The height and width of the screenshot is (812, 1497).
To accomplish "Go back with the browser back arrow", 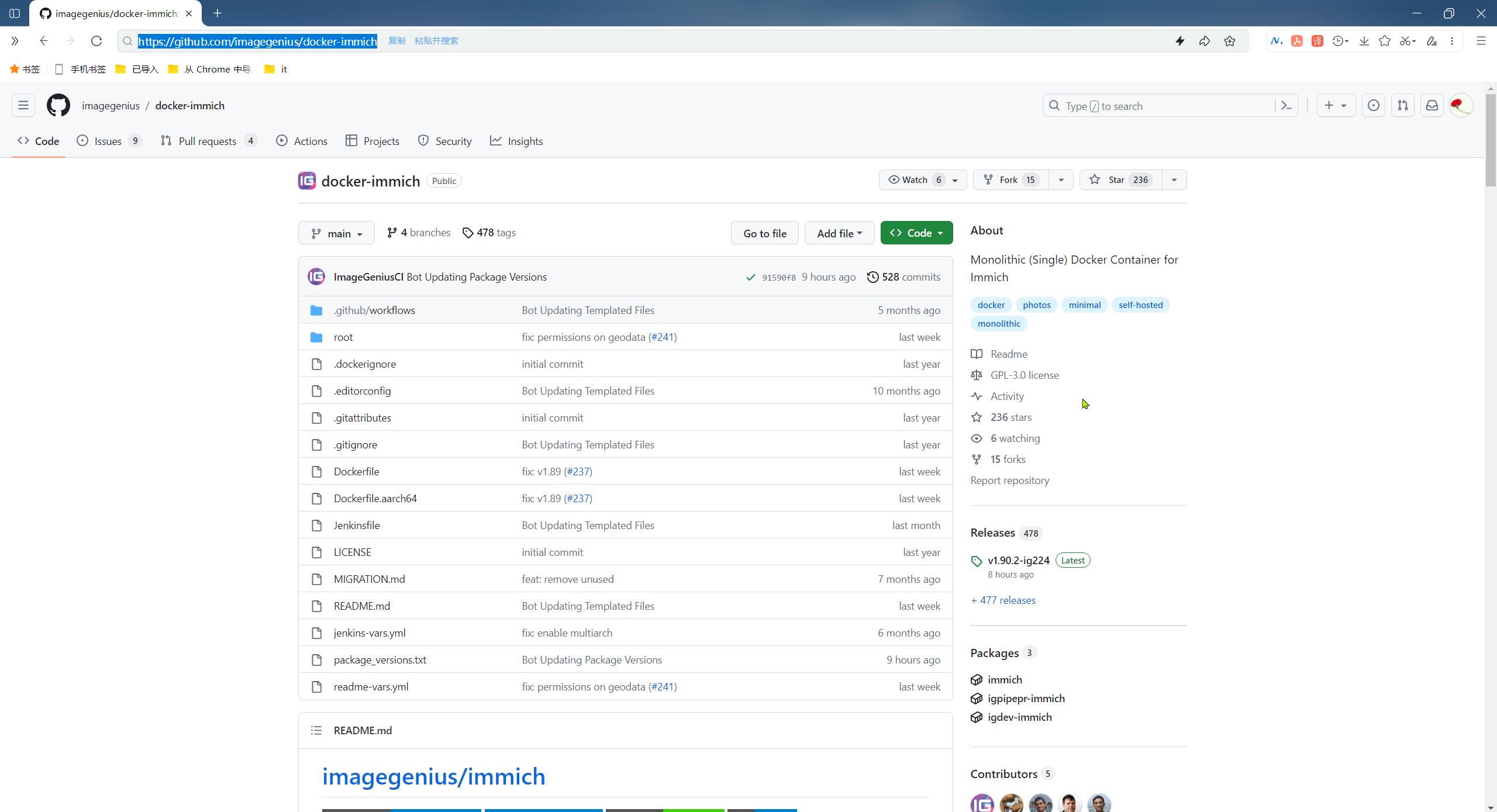I will [44, 41].
